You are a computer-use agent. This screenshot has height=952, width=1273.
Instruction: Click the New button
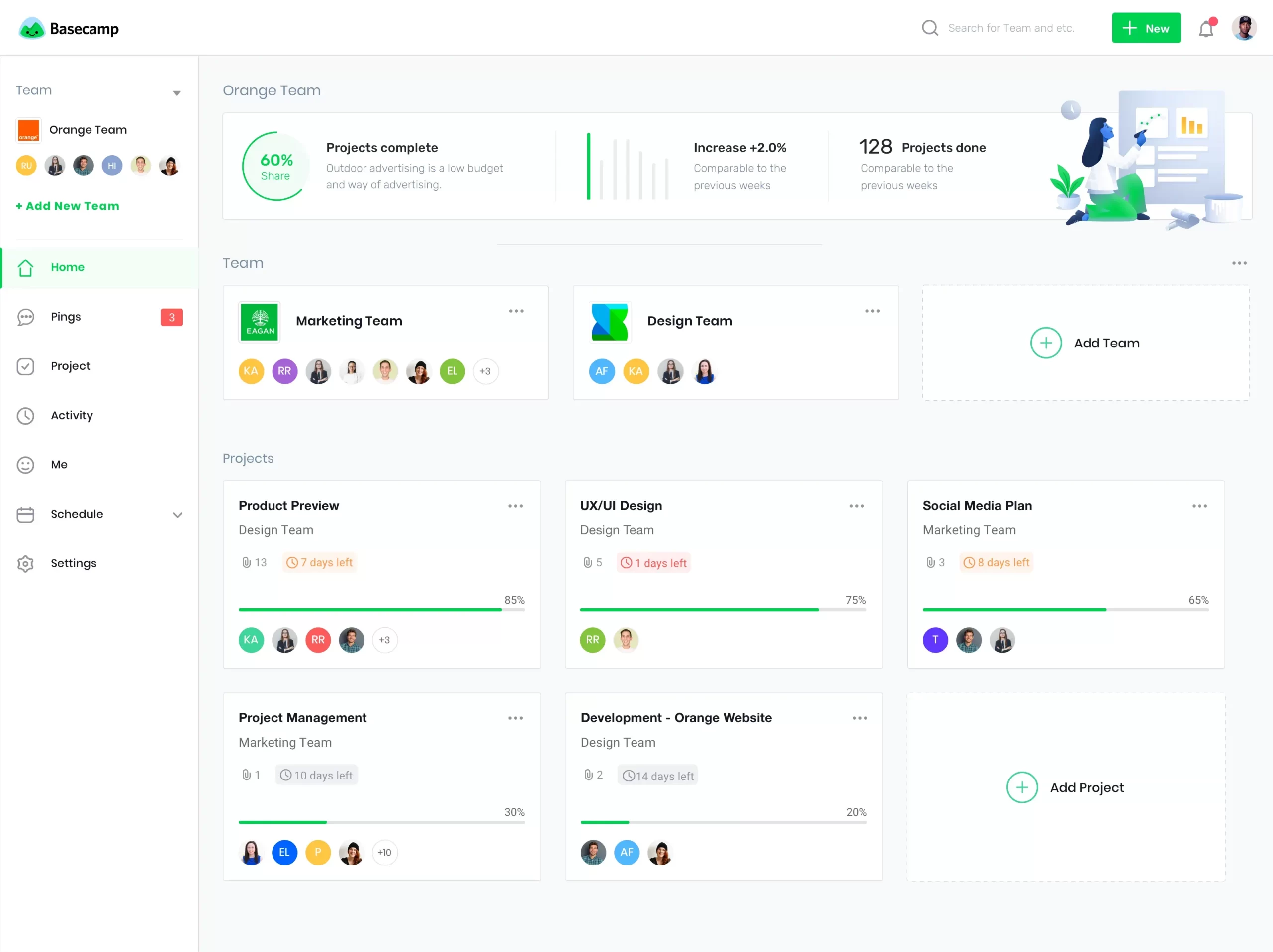pos(1146,28)
